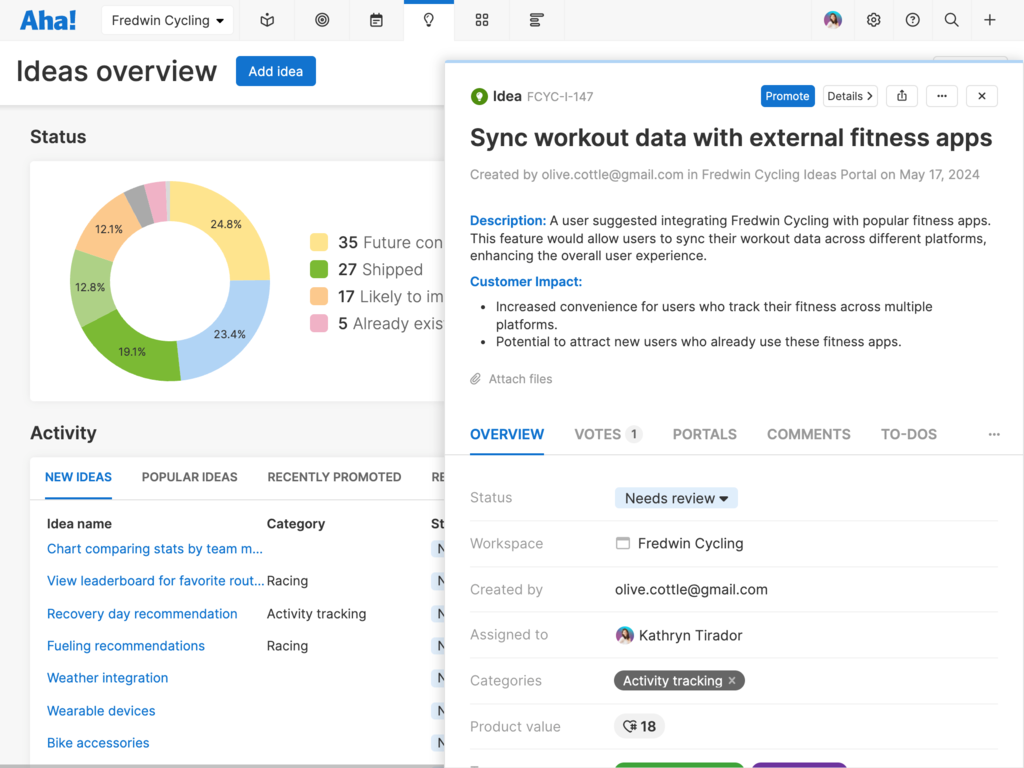Open the Recovery day recommendation idea
The image size is (1024, 768).
click(142, 614)
